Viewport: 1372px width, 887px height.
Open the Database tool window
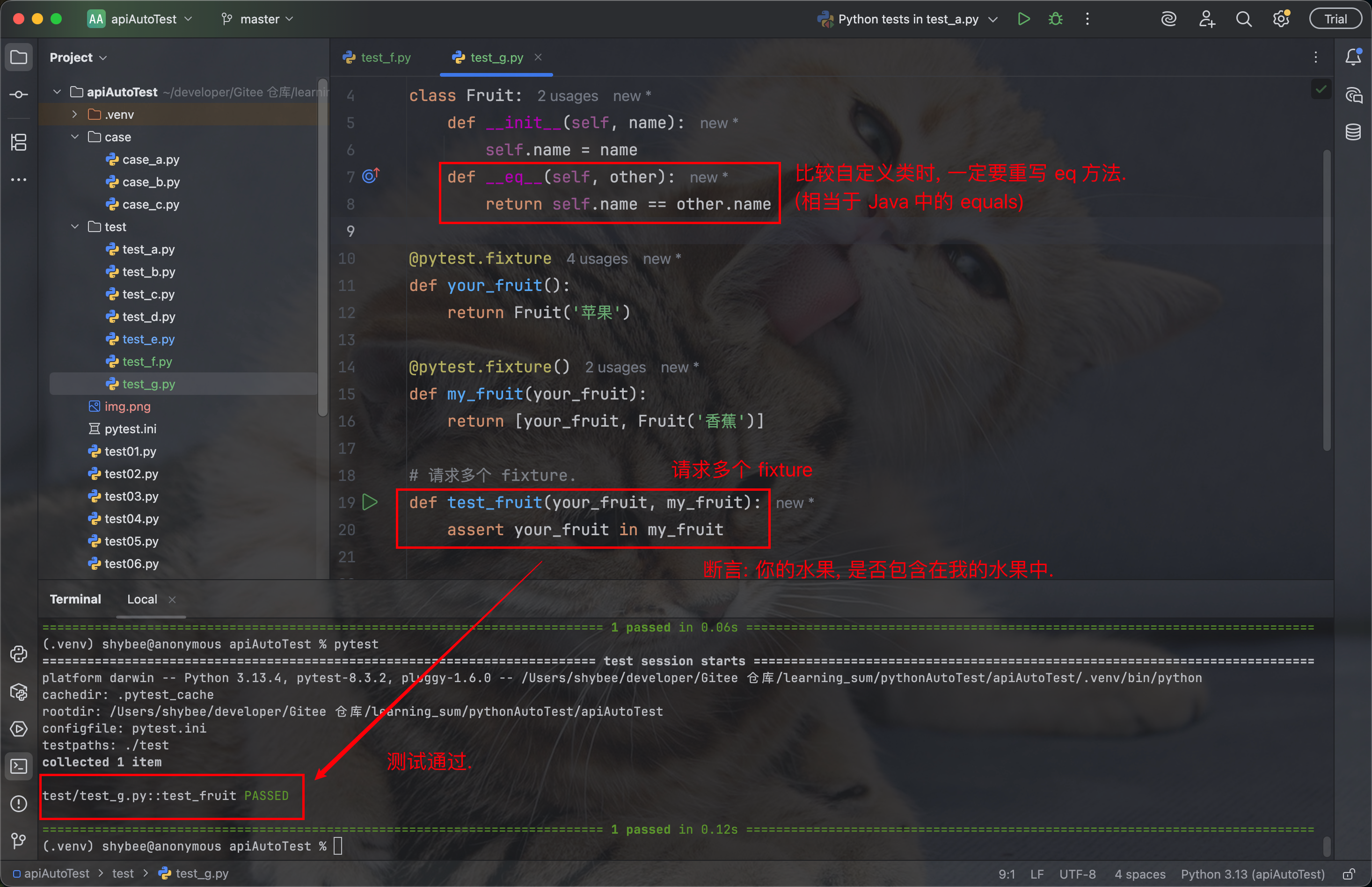1353,132
